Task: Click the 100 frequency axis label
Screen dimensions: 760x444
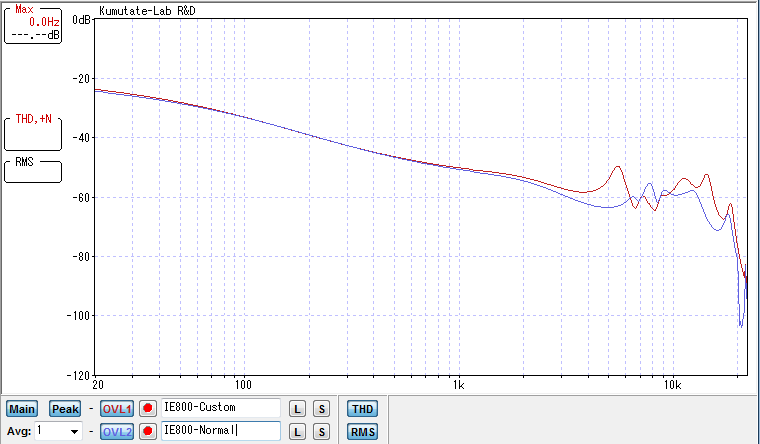Action: click(243, 385)
